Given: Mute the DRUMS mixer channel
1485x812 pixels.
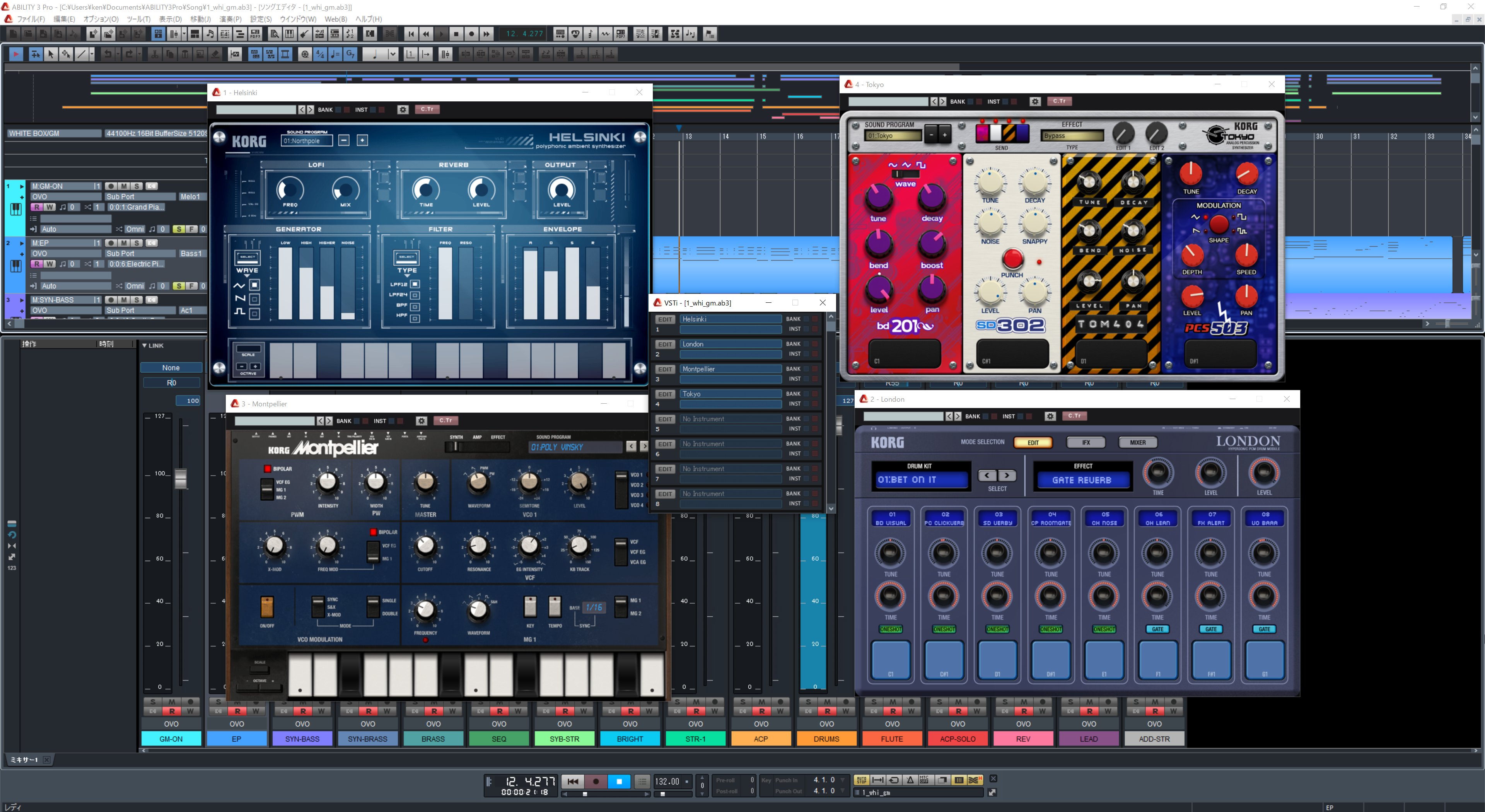Looking at the screenshot, I should (x=827, y=702).
